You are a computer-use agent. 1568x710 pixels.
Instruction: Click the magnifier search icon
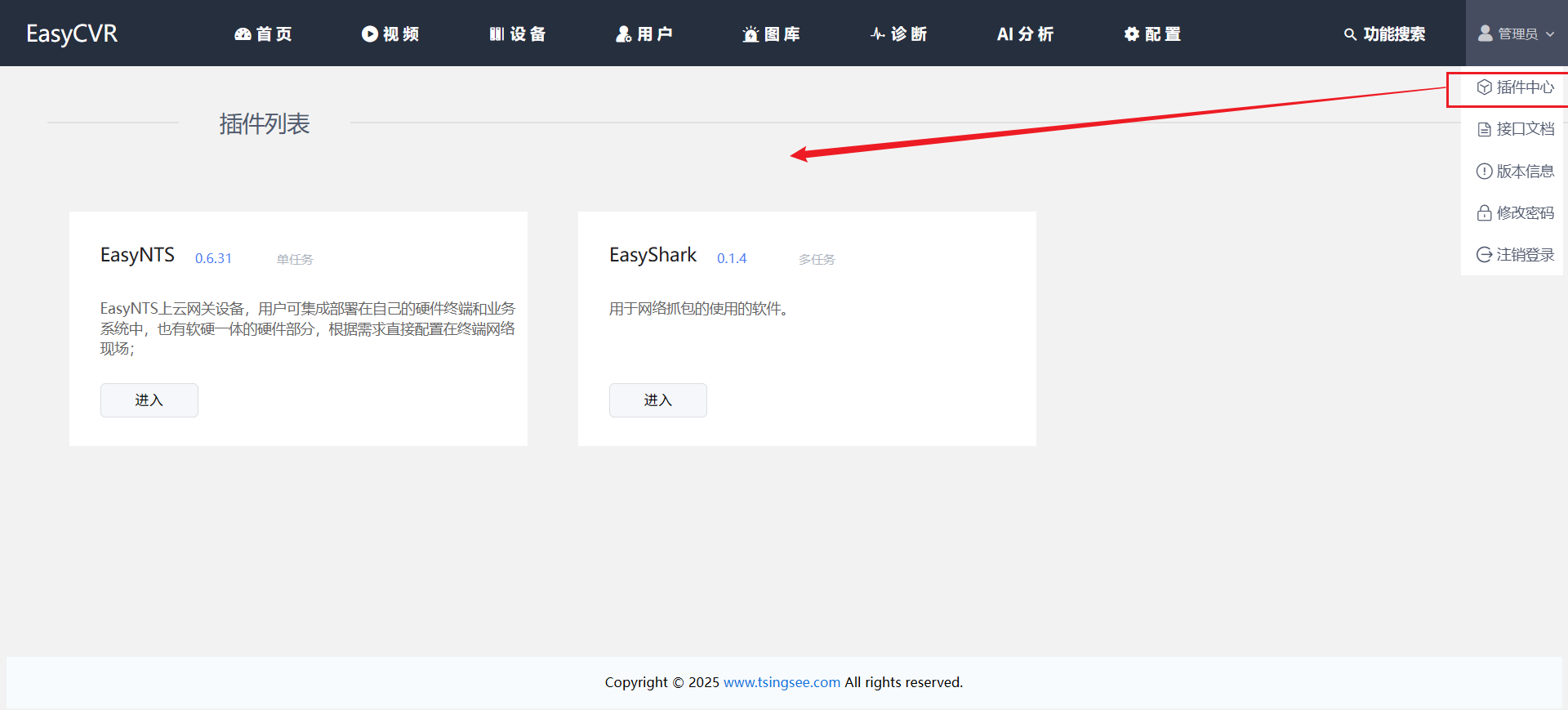click(x=1350, y=34)
